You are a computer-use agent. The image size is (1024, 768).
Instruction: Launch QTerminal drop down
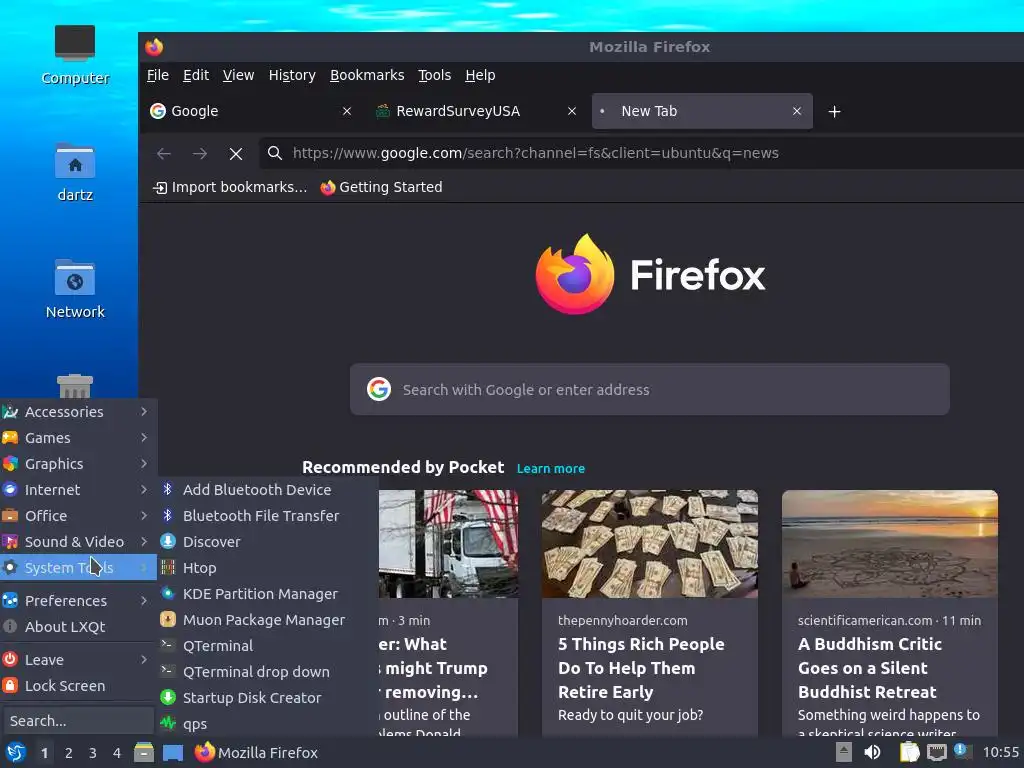268,671
